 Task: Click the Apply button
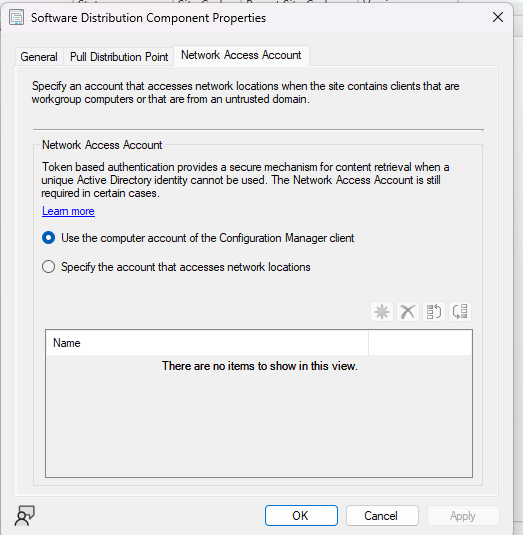pyautogui.click(x=463, y=516)
